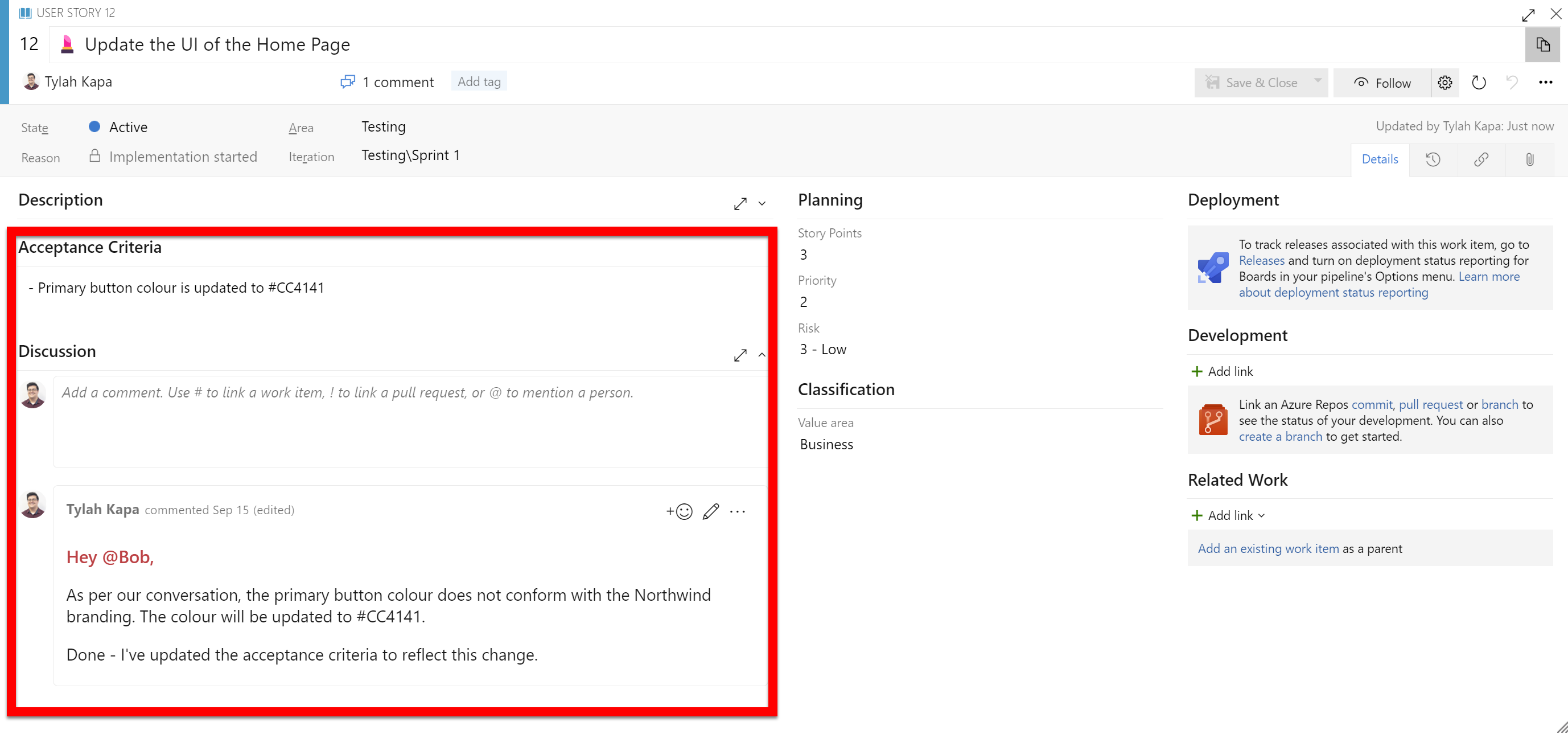This screenshot has width=1568, height=734.
Task: Click the Add a comment text box
Action: 409,420
